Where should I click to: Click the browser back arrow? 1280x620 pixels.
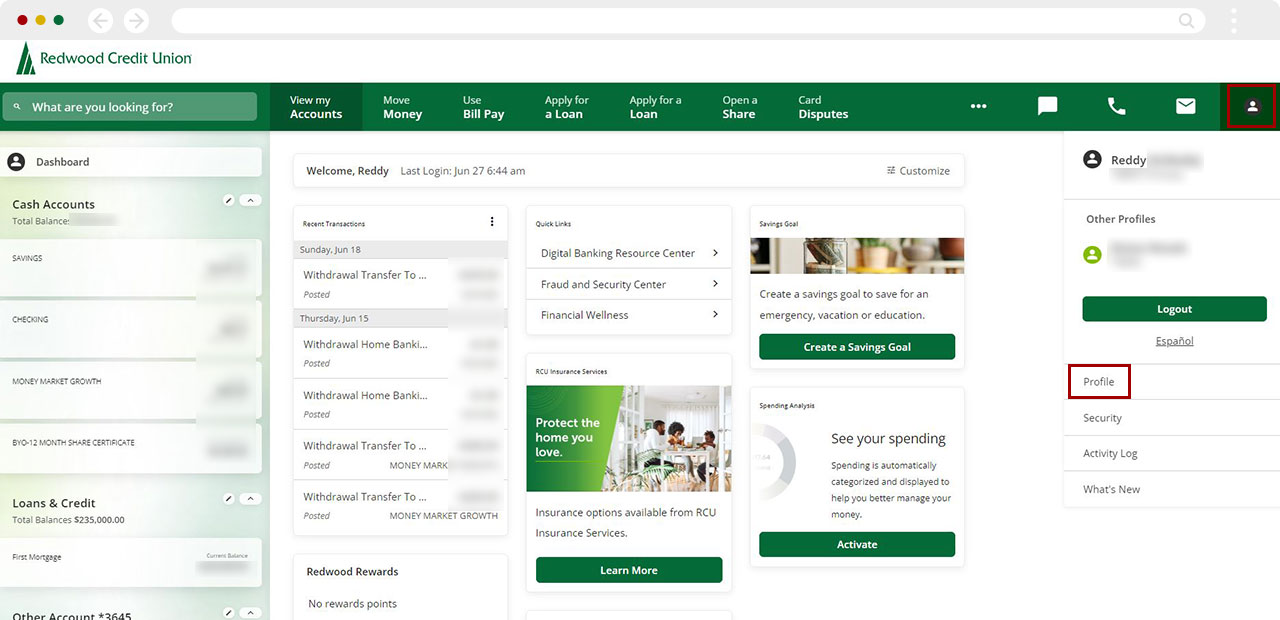coord(101,20)
